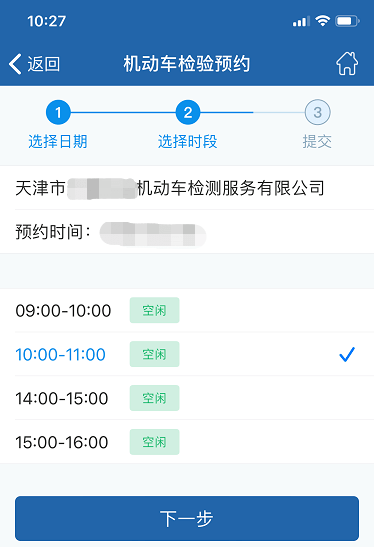This screenshot has width=375, height=547.
Task: Select the 14:00-15:00 time slot
Action: 187,398
